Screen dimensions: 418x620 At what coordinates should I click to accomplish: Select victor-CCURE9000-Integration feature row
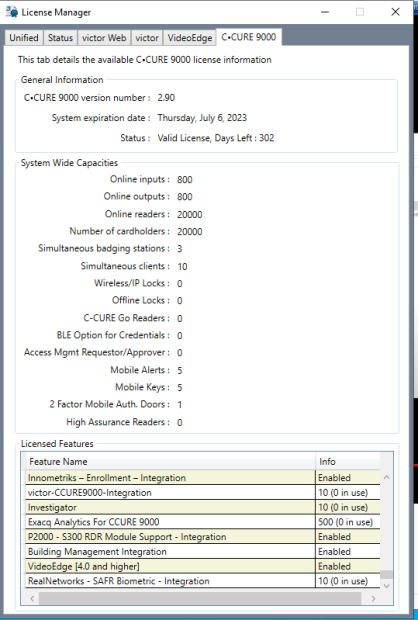click(x=203, y=493)
